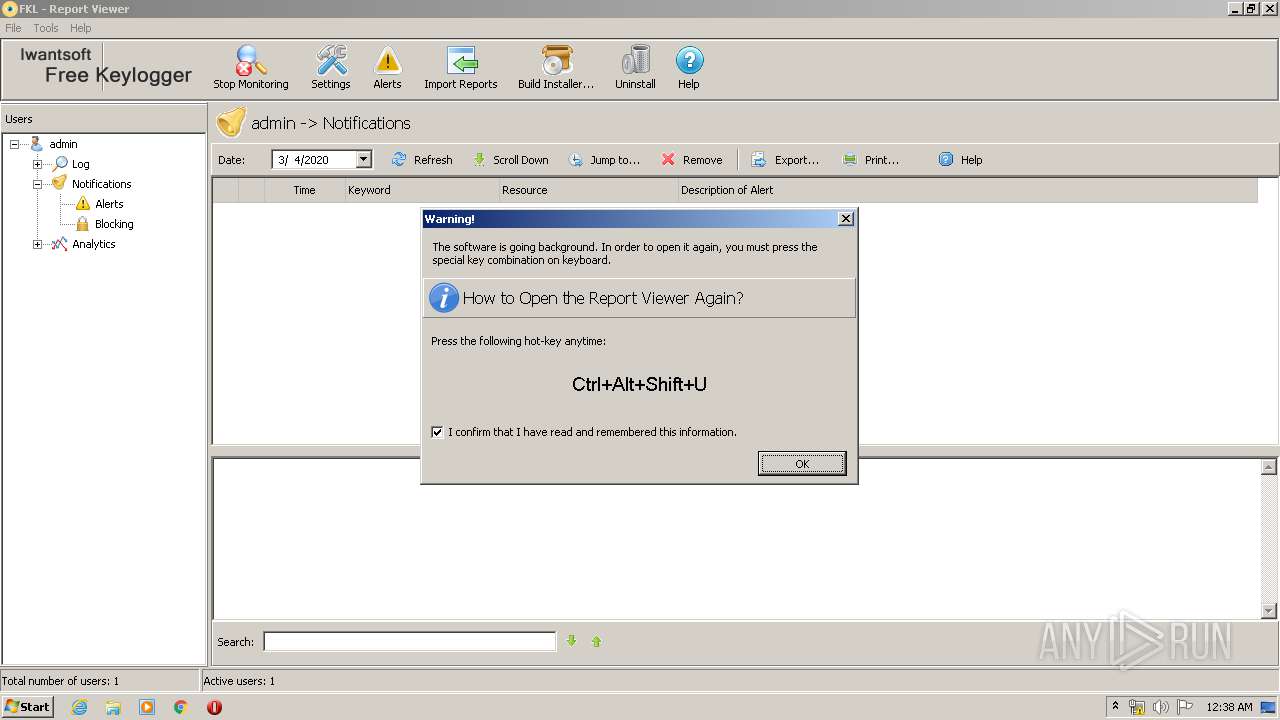The width and height of the screenshot is (1280, 720).
Task: Open Settings from the main toolbar
Action: coord(331,67)
